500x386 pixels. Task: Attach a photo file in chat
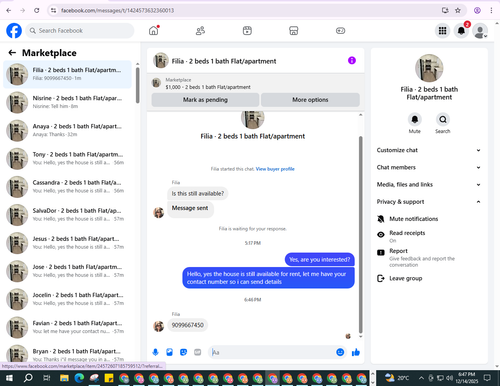click(169, 352)
